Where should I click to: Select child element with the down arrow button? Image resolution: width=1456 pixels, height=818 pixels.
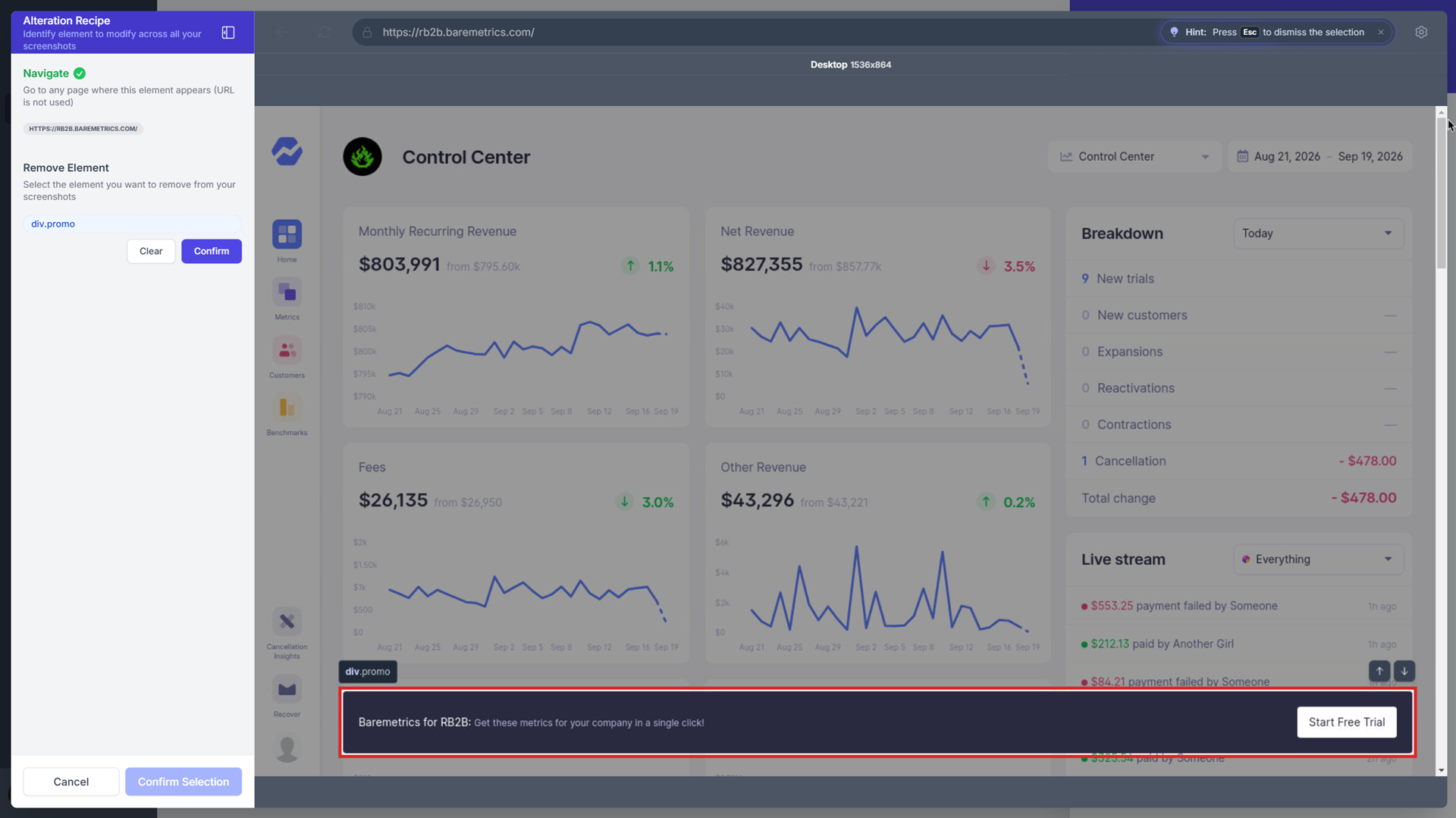coord(1404,671)
